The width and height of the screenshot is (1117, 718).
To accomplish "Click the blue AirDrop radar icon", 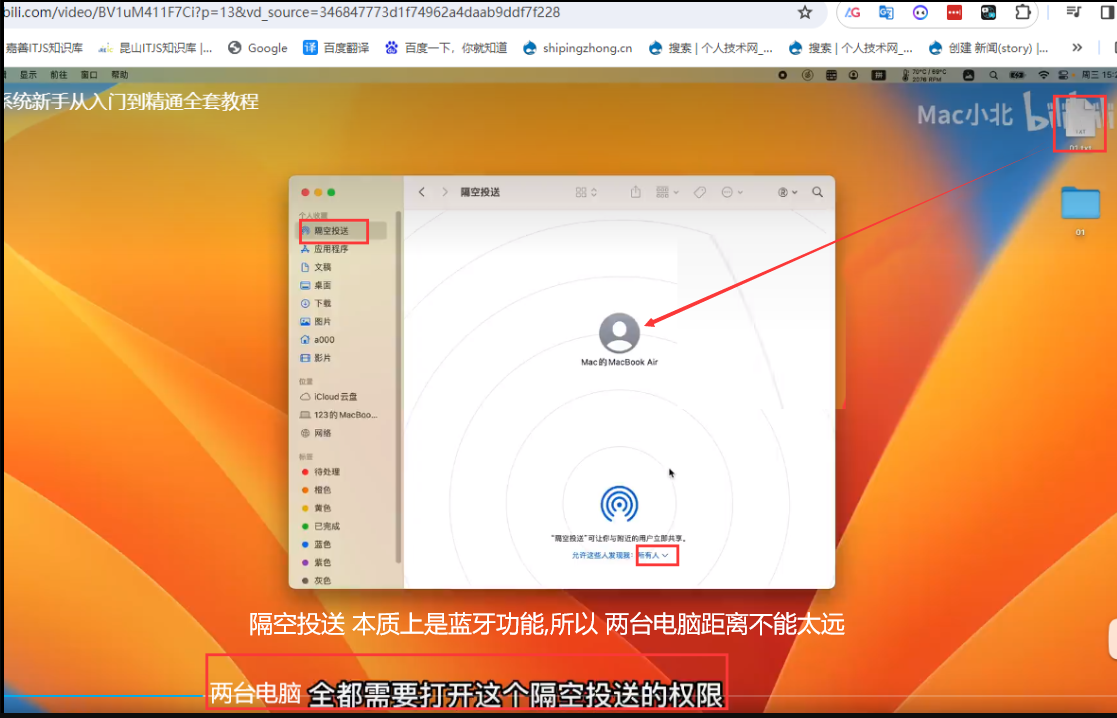I will [x=619, y=504].
